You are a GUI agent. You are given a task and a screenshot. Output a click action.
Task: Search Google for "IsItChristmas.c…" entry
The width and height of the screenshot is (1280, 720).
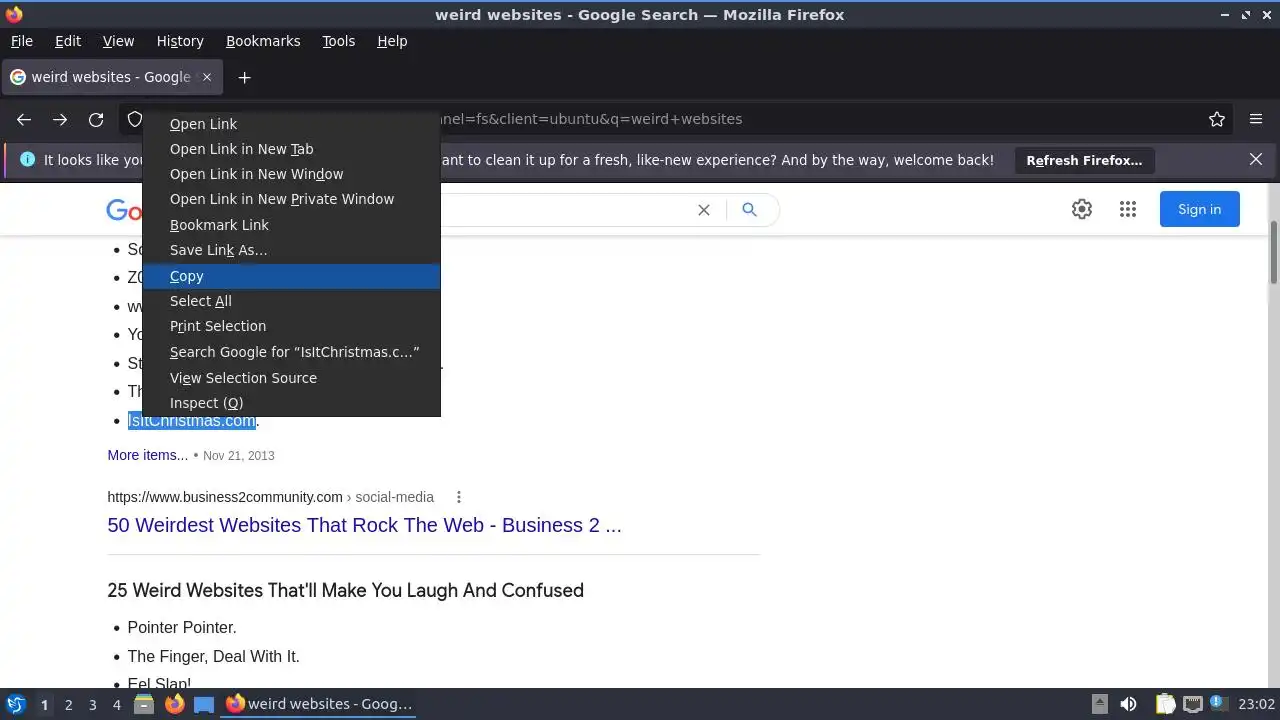[x=291, y=352]
